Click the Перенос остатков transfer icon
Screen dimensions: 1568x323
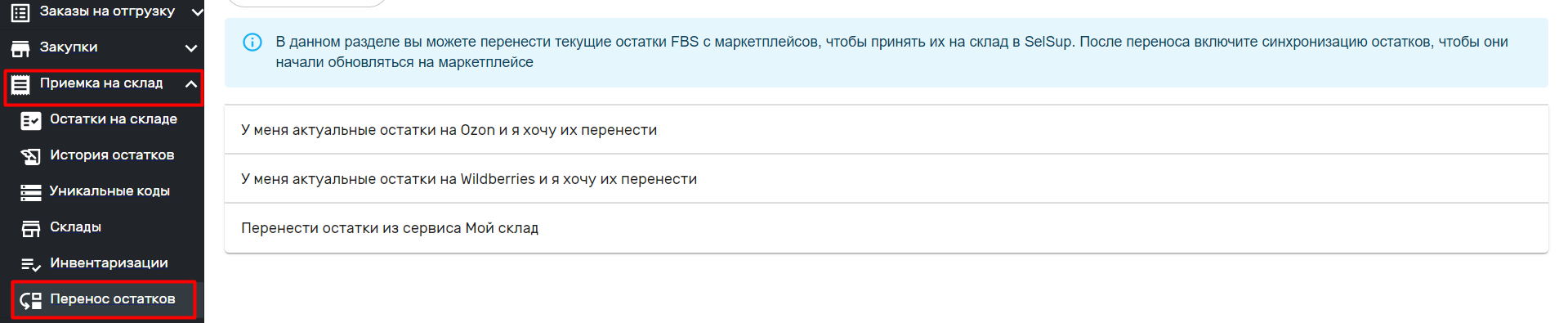pos(30,300)
